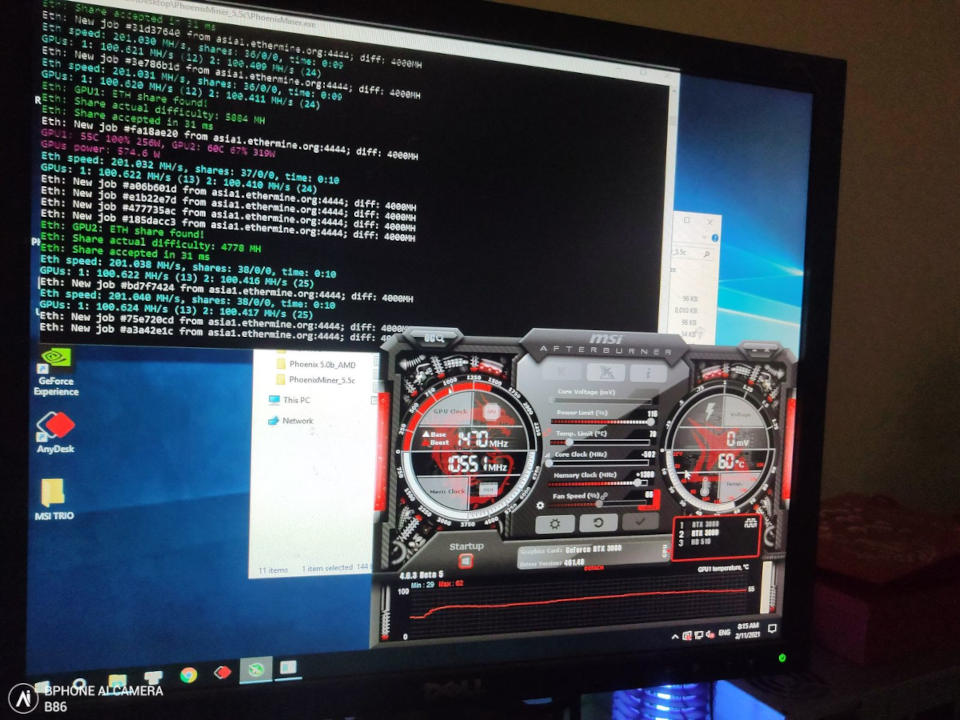Move the Temp. Limit slider handle
This screenshot has width=960, height=720.
tap(569, 442)
